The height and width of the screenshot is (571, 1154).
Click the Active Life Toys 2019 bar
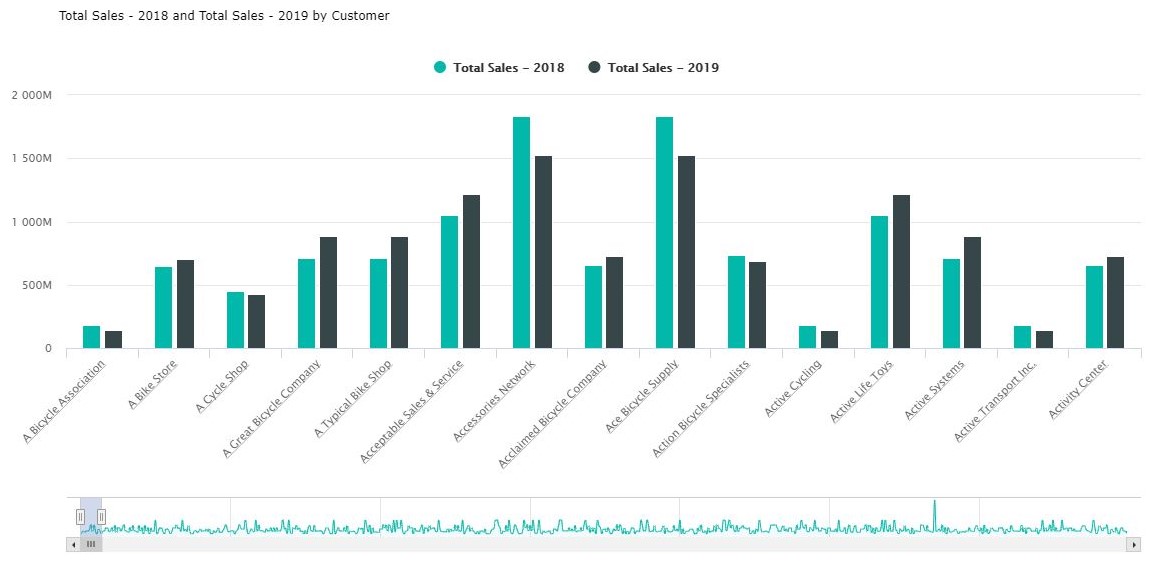(x=901, y=272)
